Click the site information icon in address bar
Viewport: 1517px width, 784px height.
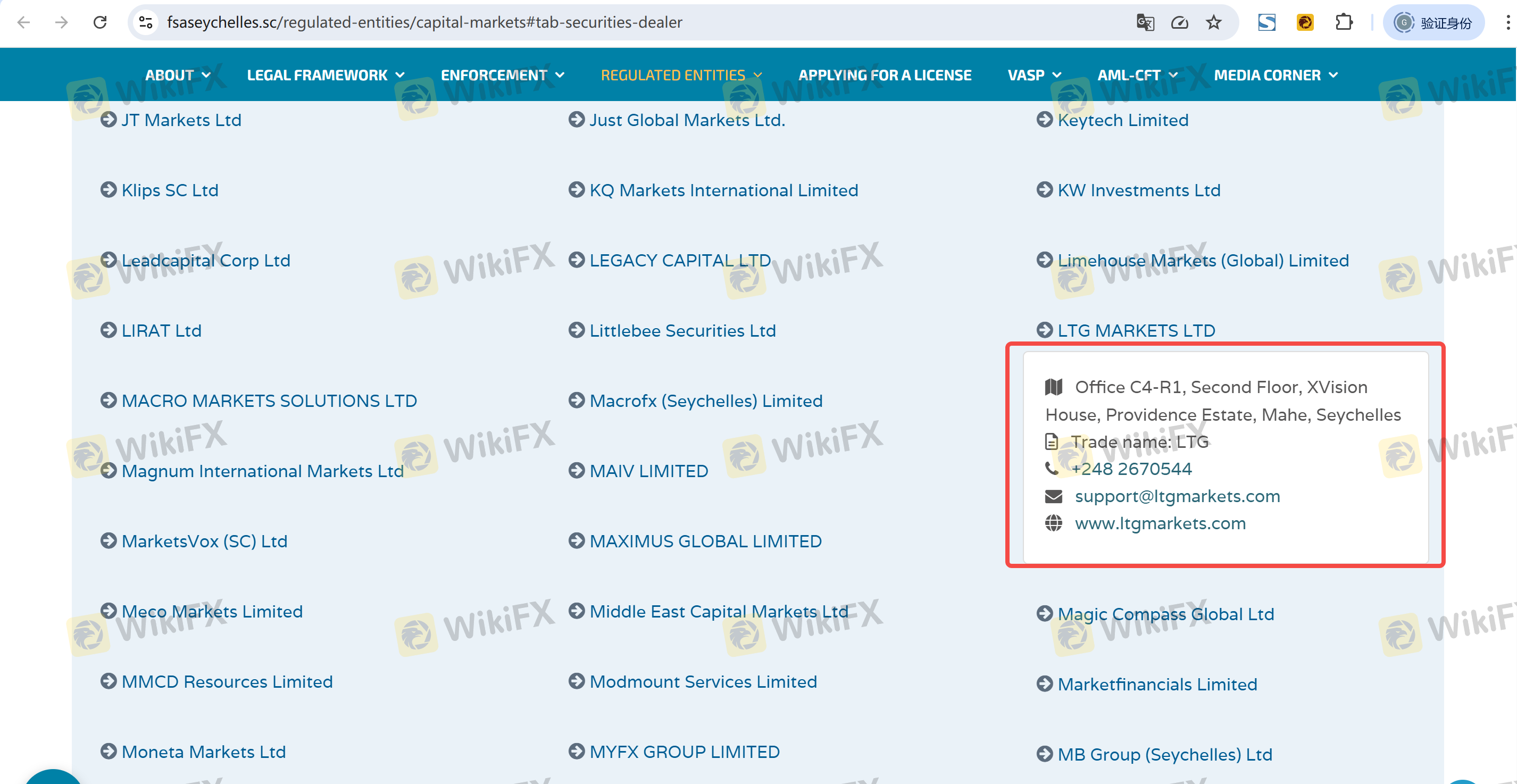pos(145,22)
